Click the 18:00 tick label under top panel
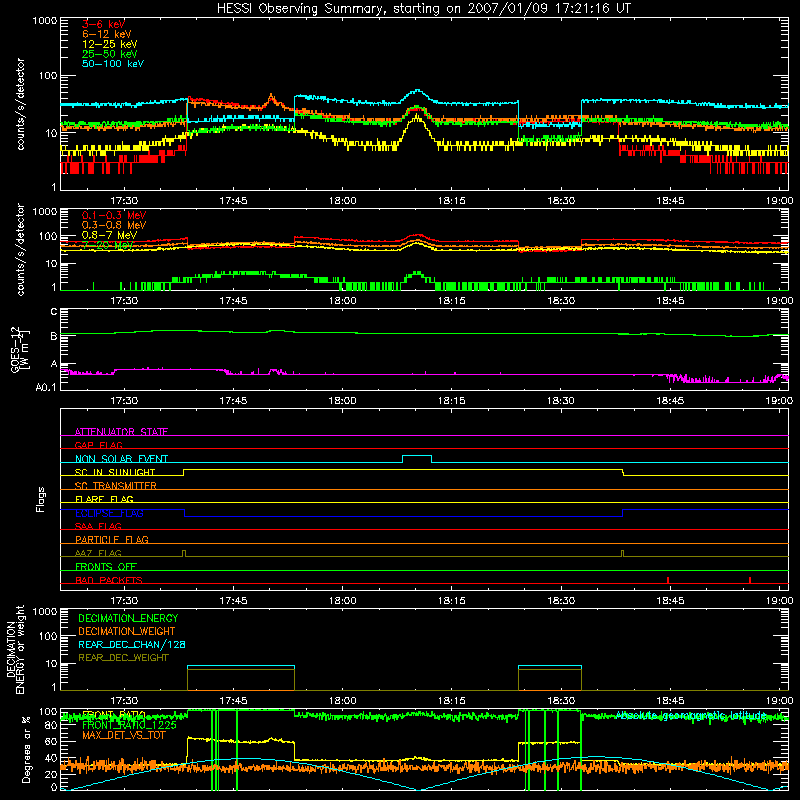Screen dimensions: 800x800 point(342,201)
